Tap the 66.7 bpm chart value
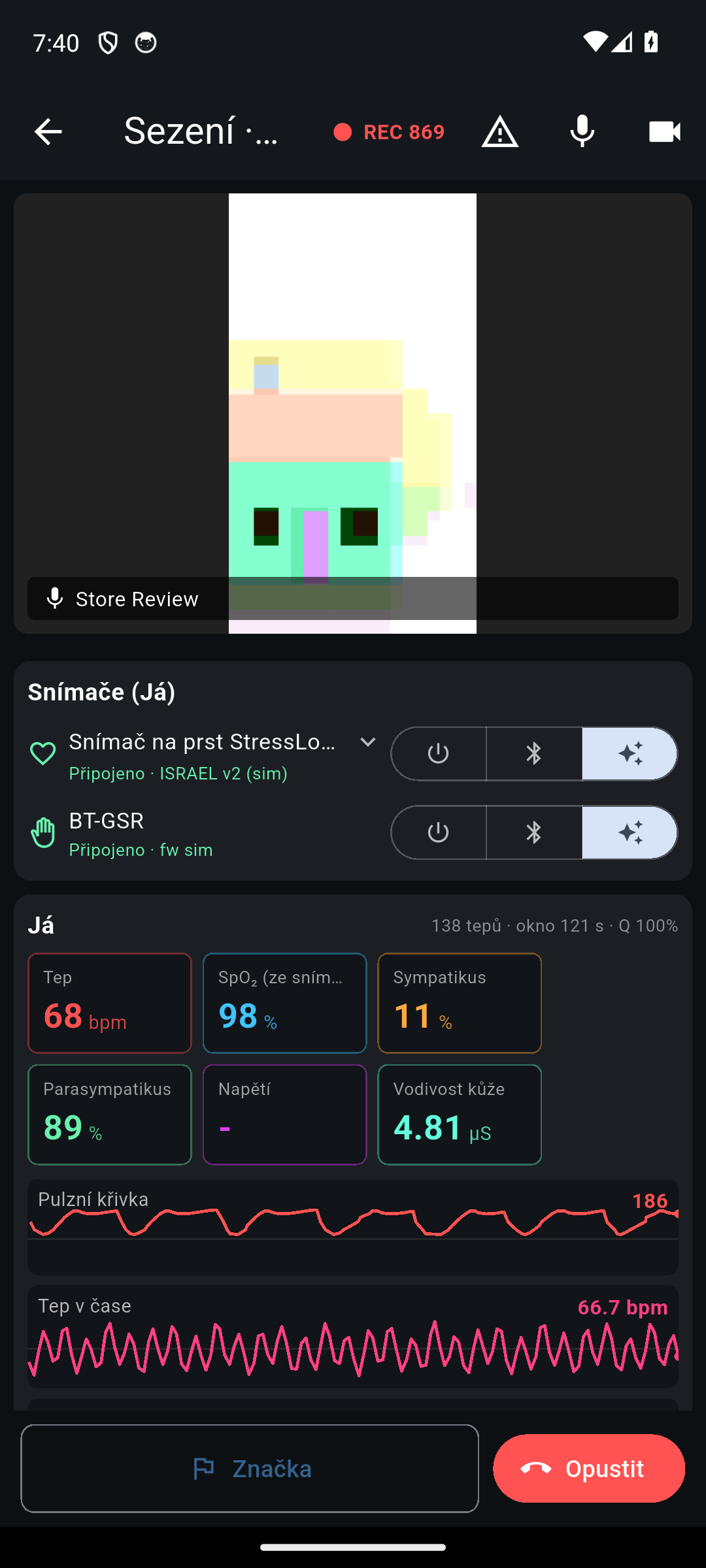Viewport: 706px width, 1568px height. (x=623, y=1307)
